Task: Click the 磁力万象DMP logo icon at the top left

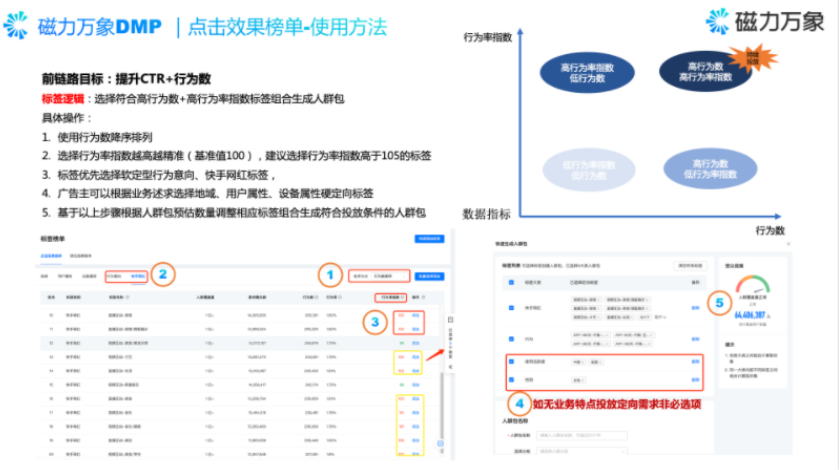Action: tap(16, 25)
